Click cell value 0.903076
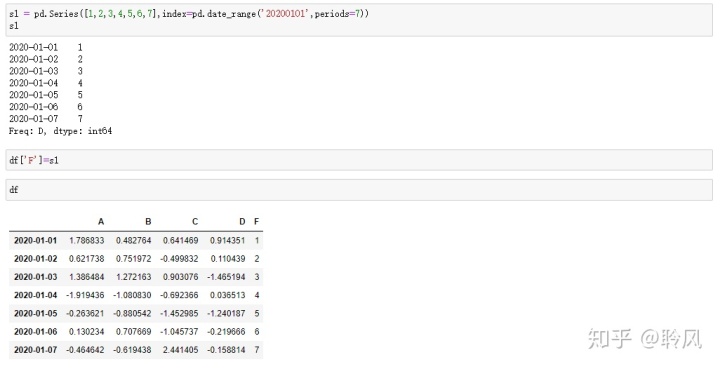Screen dimensions: 720x369 [x=180, y=277]
